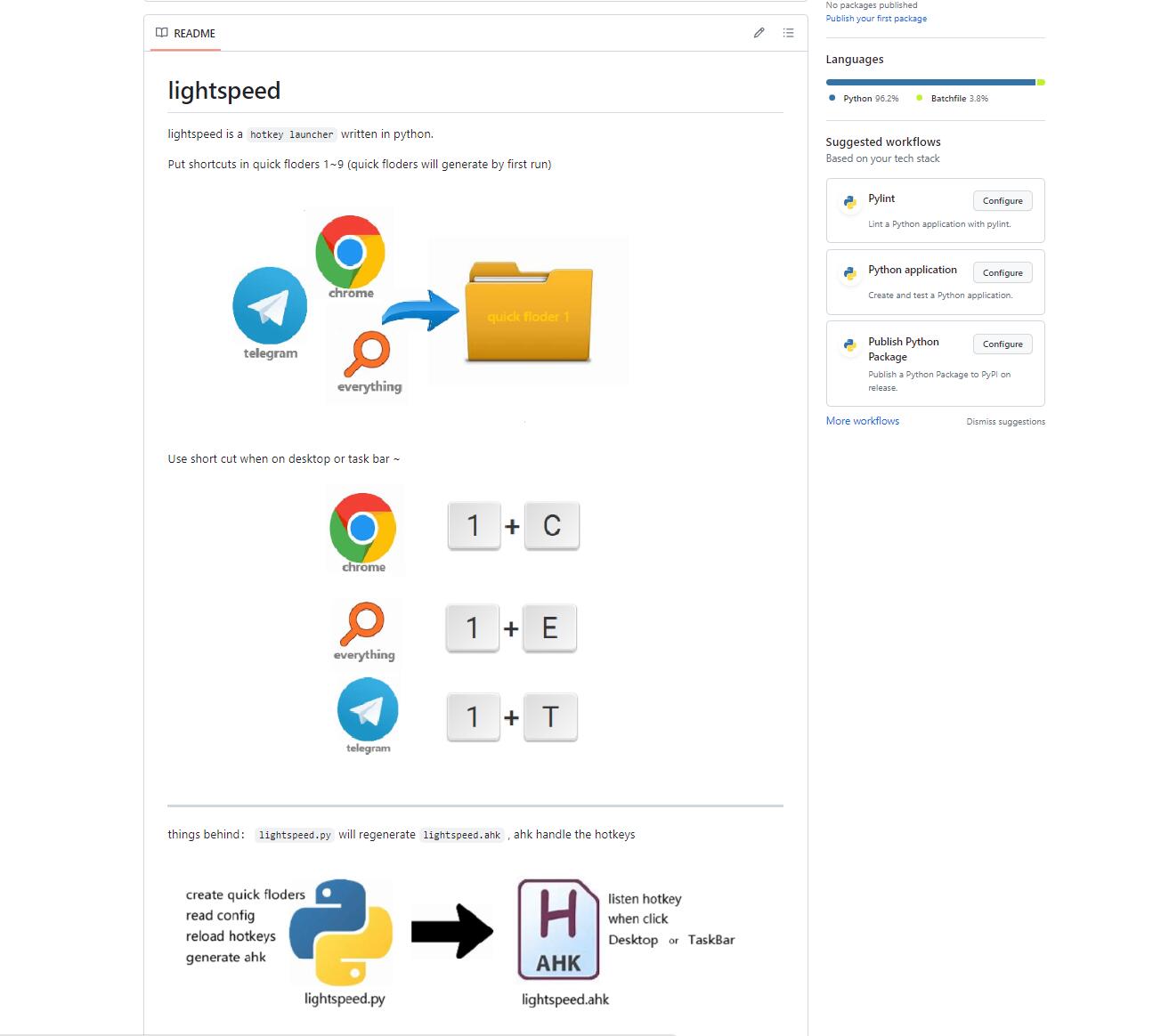1169x1036 pixels.
Task: Click 'Create and test a Python application.' description
Action: pos(940,295)
